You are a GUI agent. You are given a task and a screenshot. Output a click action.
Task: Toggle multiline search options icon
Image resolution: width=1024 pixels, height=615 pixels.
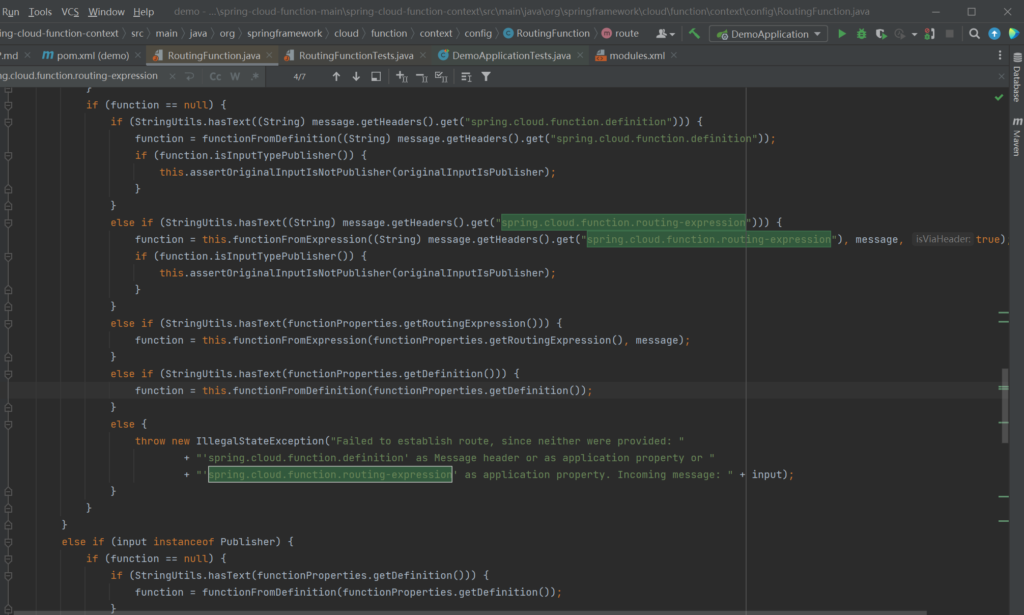pos(466,77)
